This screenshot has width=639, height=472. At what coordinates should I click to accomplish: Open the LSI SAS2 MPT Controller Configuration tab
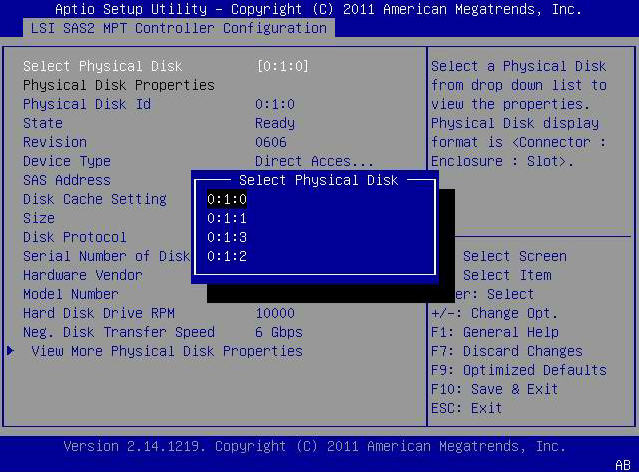point(179,28)
